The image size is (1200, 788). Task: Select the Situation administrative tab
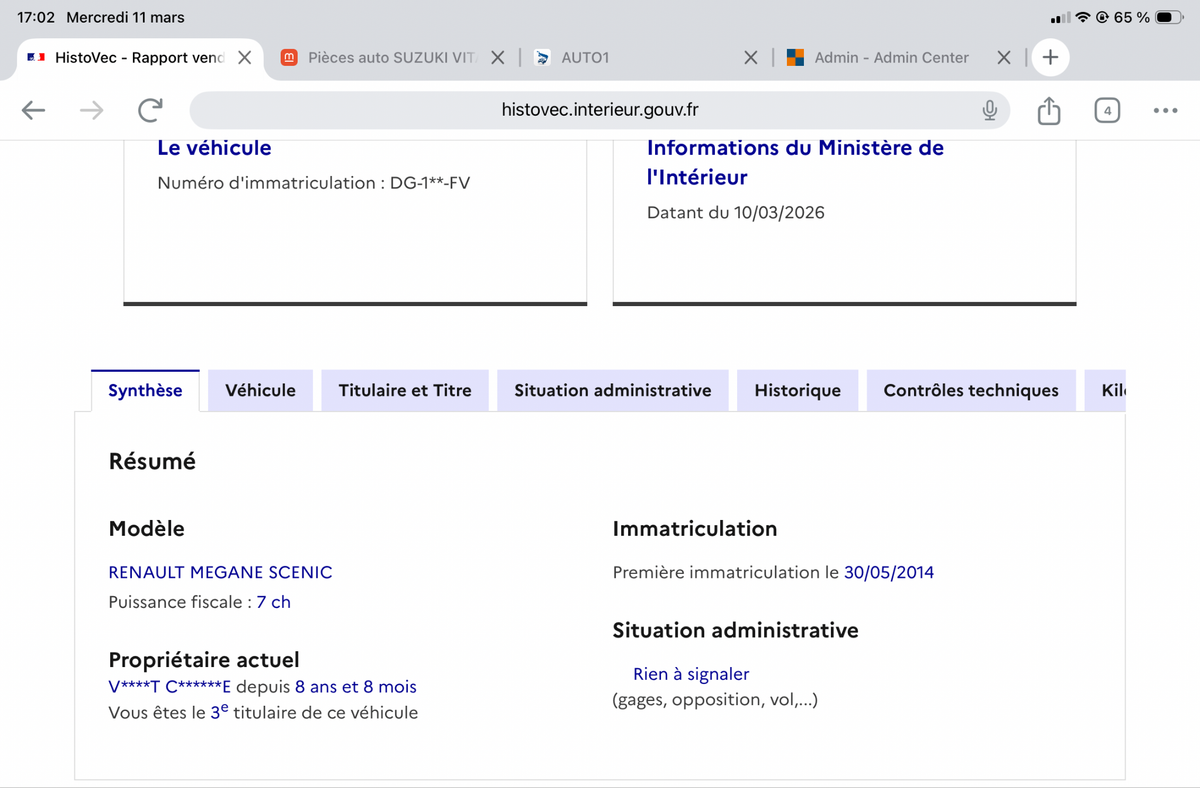(x=612, y=390)
